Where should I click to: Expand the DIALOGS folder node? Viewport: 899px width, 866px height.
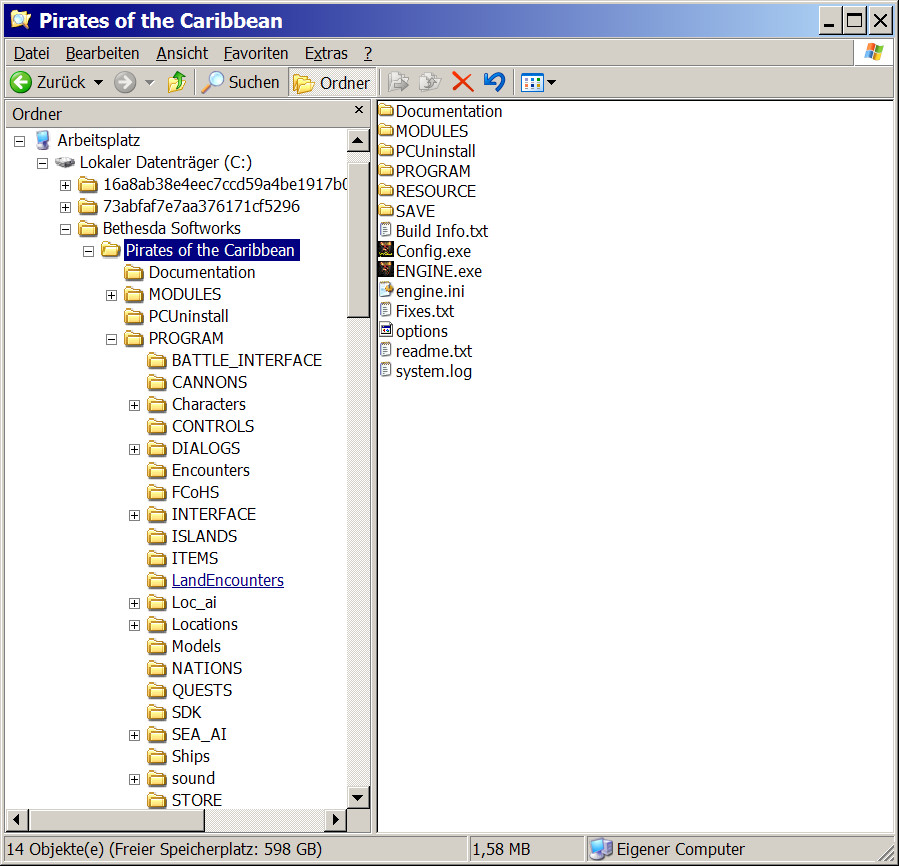(134, 449)
